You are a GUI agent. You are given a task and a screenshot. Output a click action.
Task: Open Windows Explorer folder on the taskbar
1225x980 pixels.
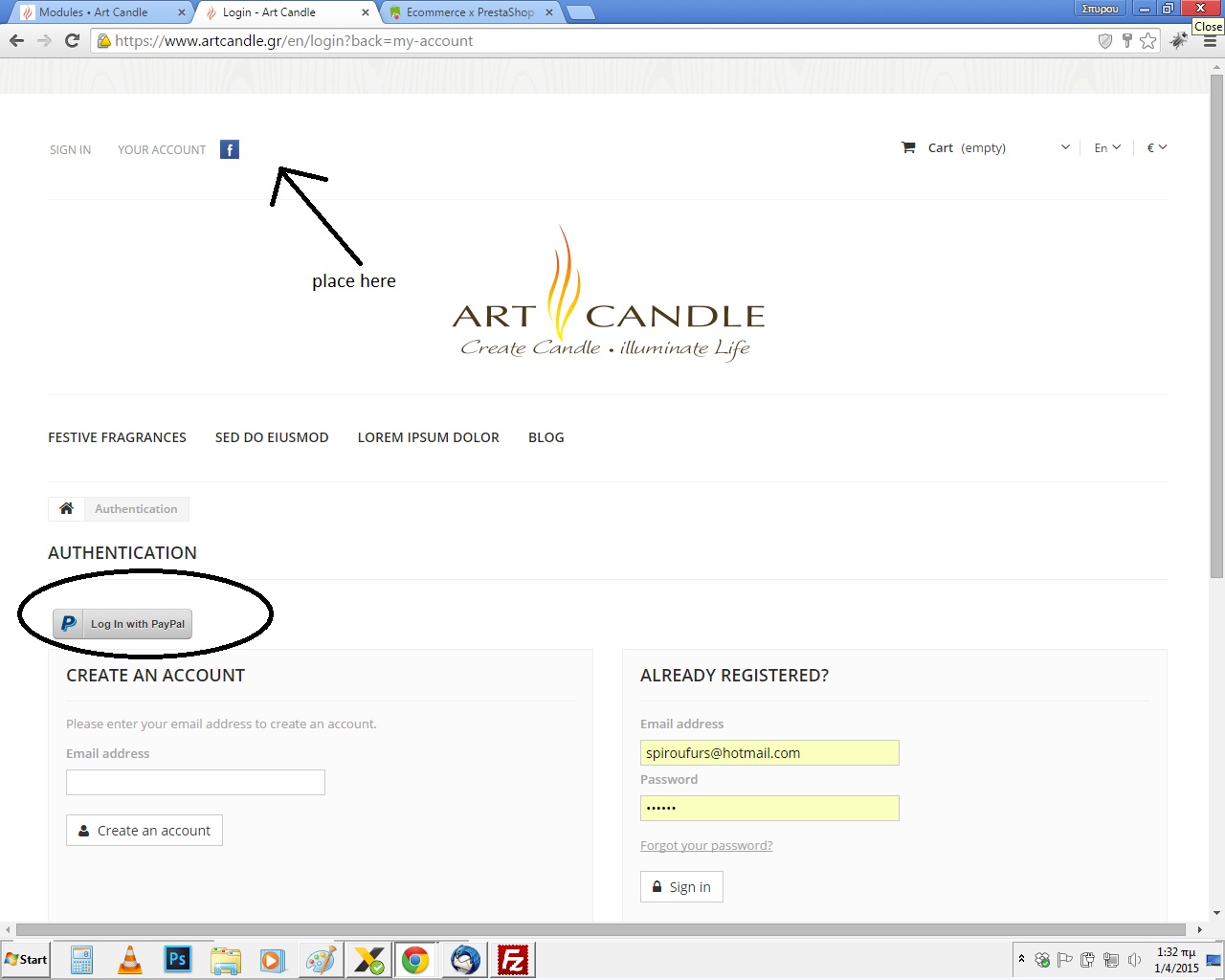(x=226, y=960)
